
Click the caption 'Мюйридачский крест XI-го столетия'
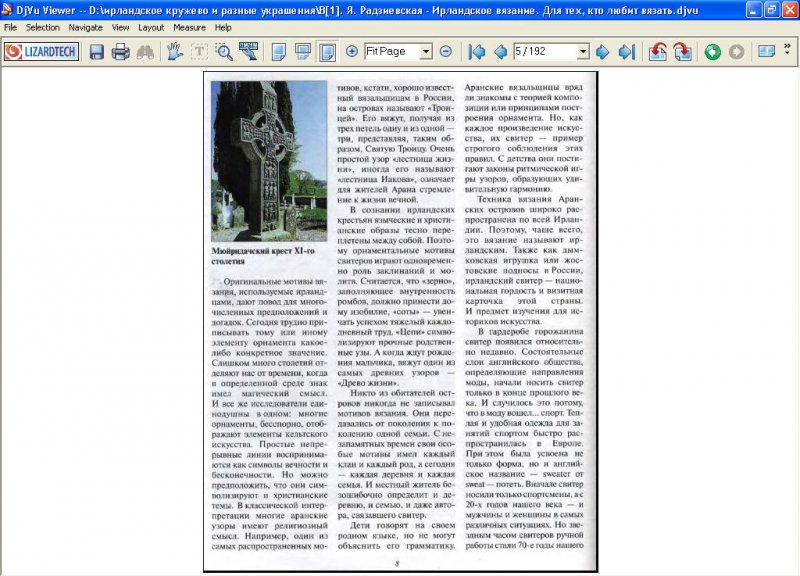coord(263,256)
